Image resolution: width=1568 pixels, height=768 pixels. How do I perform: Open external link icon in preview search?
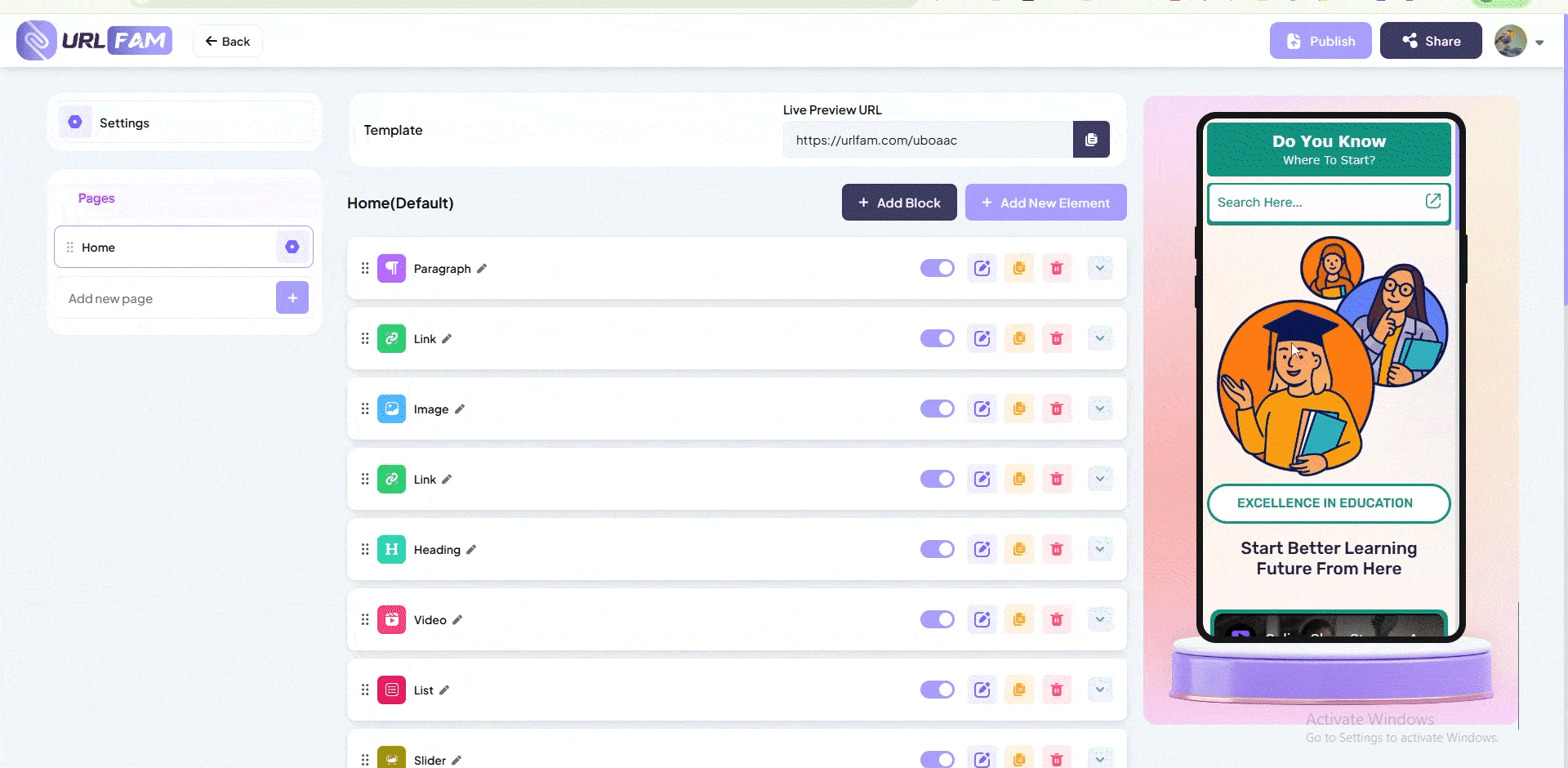[x=1432, y=201]
